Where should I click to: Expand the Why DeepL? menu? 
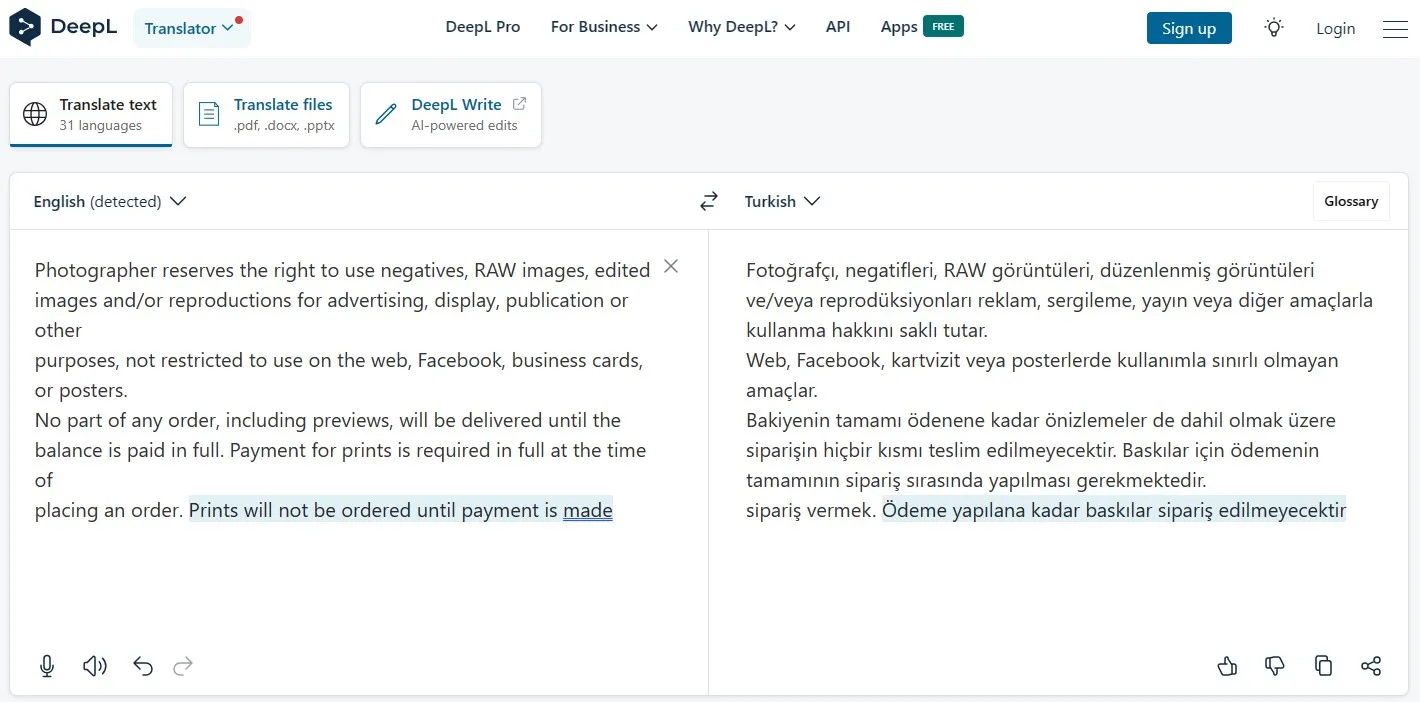pyautogui.click(x=741, y=27)
